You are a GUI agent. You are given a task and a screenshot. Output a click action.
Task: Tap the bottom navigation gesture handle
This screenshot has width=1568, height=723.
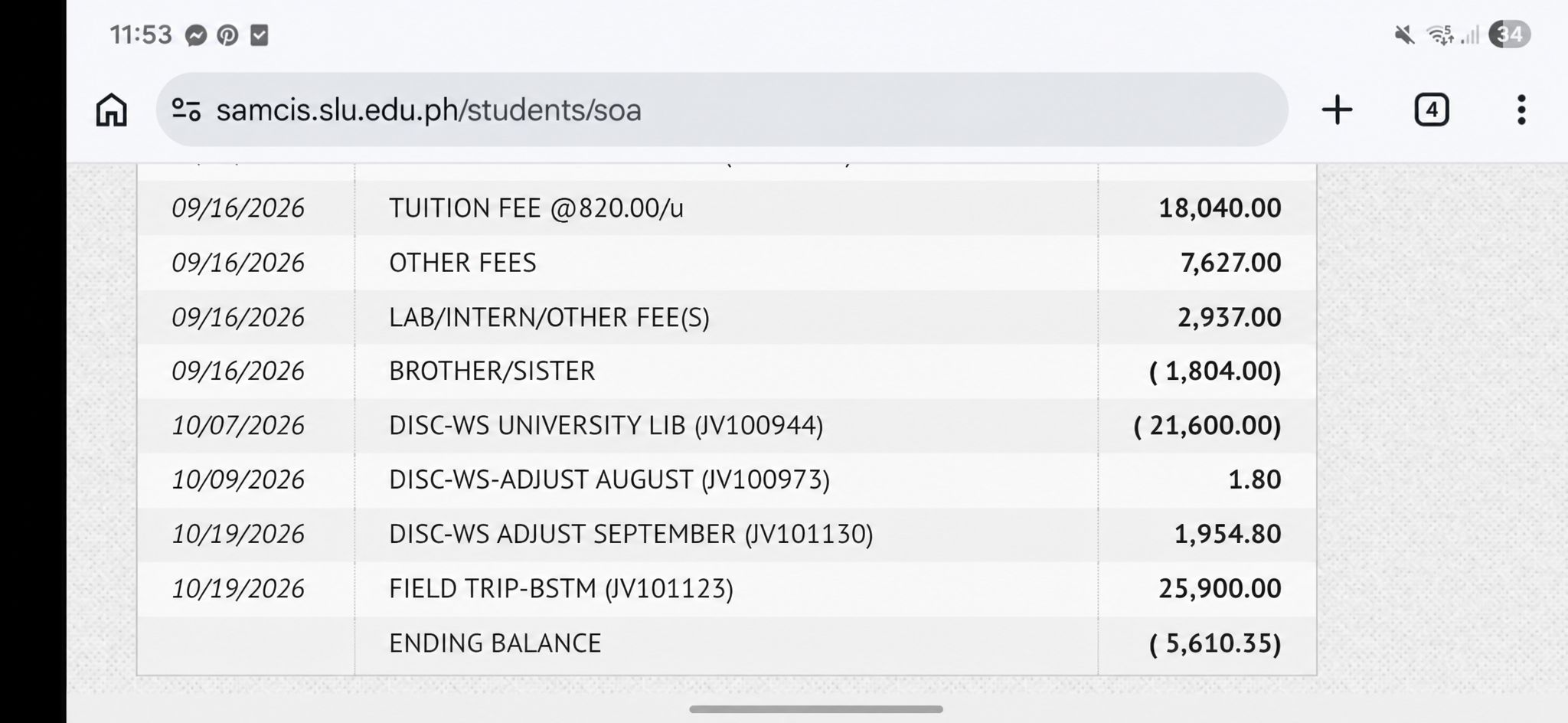tap(816, 709)
